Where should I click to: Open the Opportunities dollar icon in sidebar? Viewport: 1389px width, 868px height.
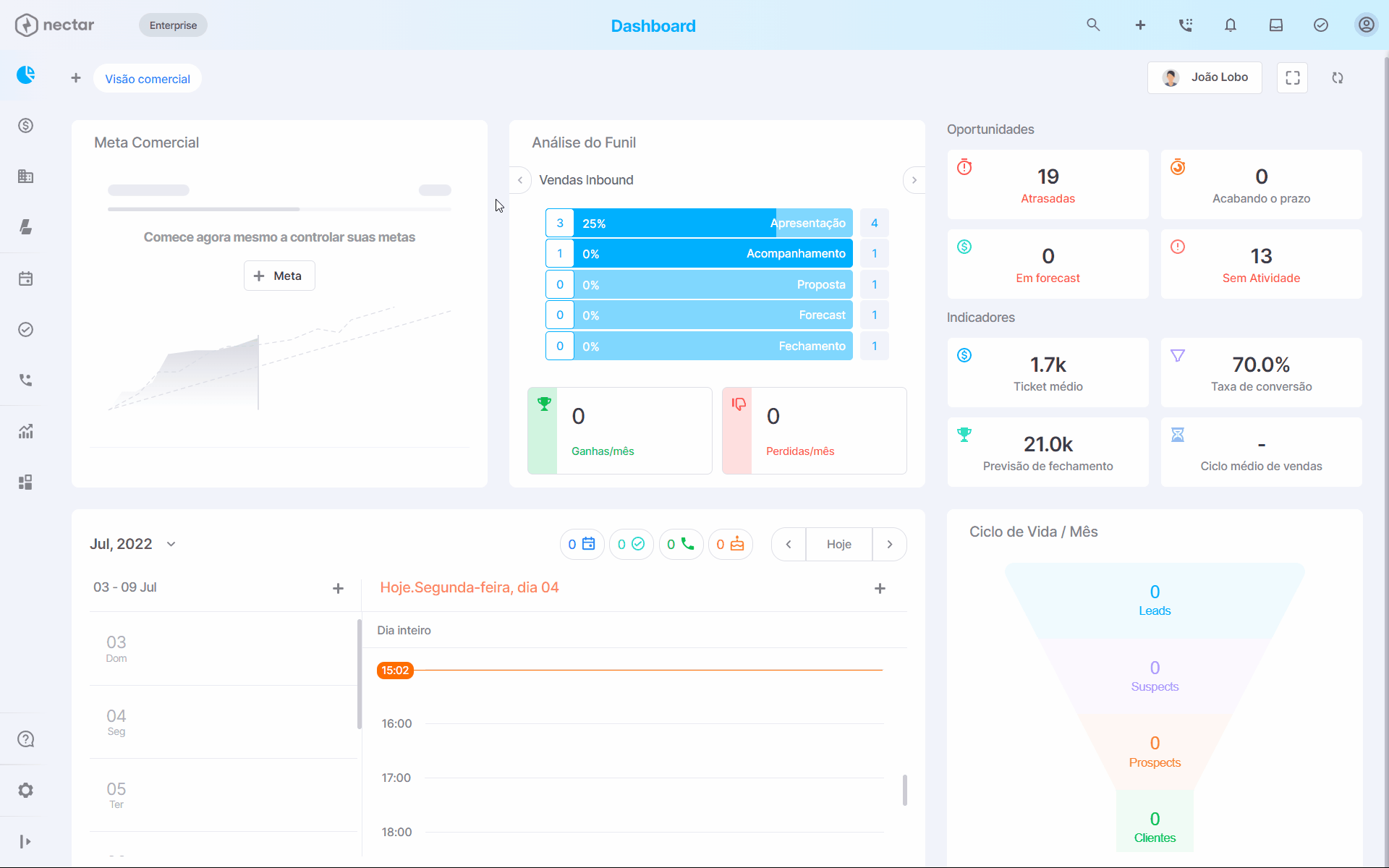click(26, 126)
